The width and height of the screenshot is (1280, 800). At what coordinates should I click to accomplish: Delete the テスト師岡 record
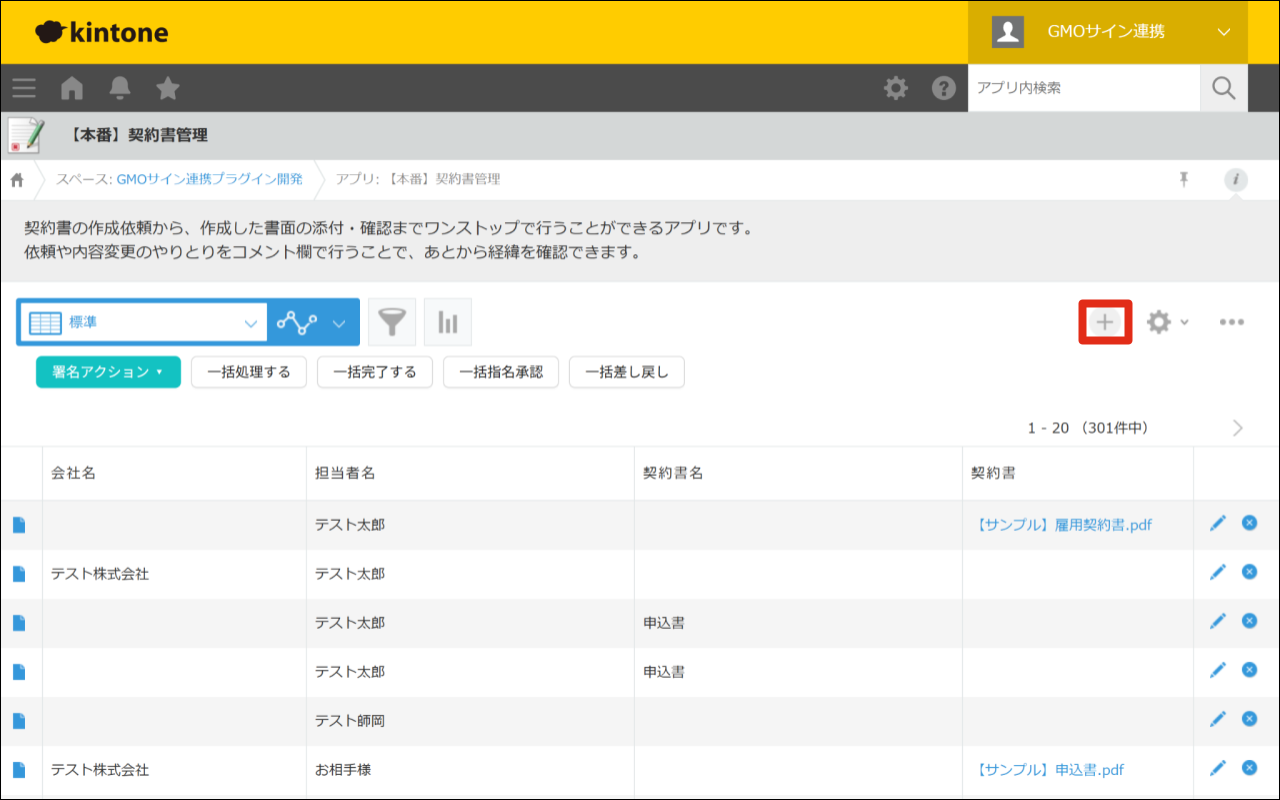click(x=1249, y=719)
